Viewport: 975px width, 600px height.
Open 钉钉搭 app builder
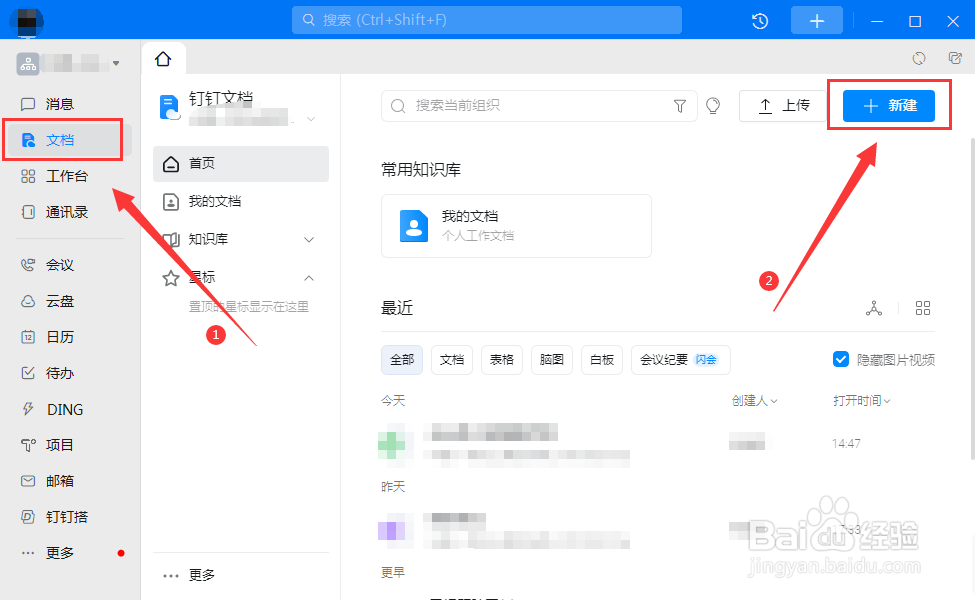click(x=55, y=517)
